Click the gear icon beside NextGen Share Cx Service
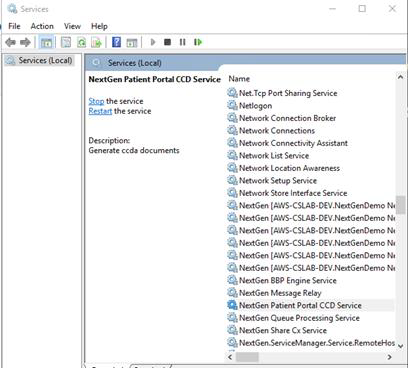Viewport: 408px width, 372px height. (232, 330)
